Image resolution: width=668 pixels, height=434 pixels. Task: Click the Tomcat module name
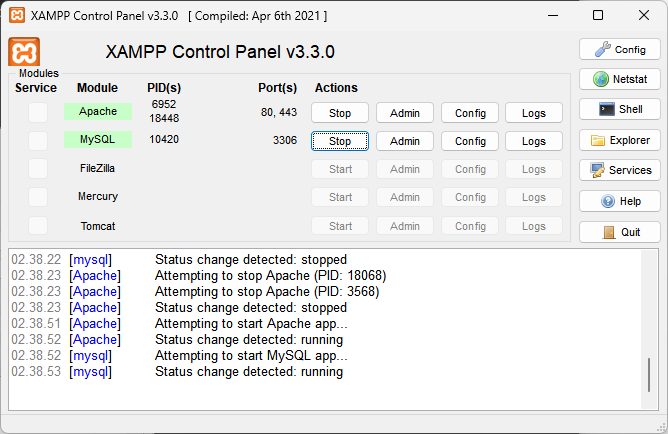click(98, 226)
